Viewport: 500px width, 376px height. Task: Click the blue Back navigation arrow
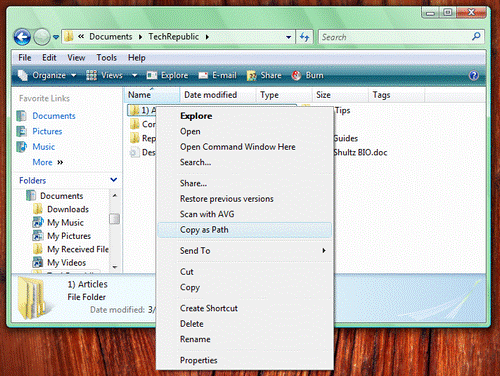[22, 37]
